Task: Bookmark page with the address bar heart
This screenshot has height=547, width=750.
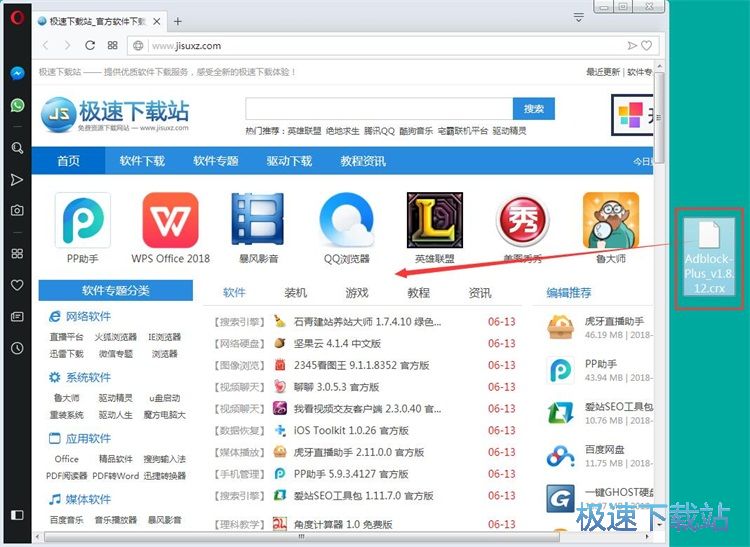Action: (647, 45)
